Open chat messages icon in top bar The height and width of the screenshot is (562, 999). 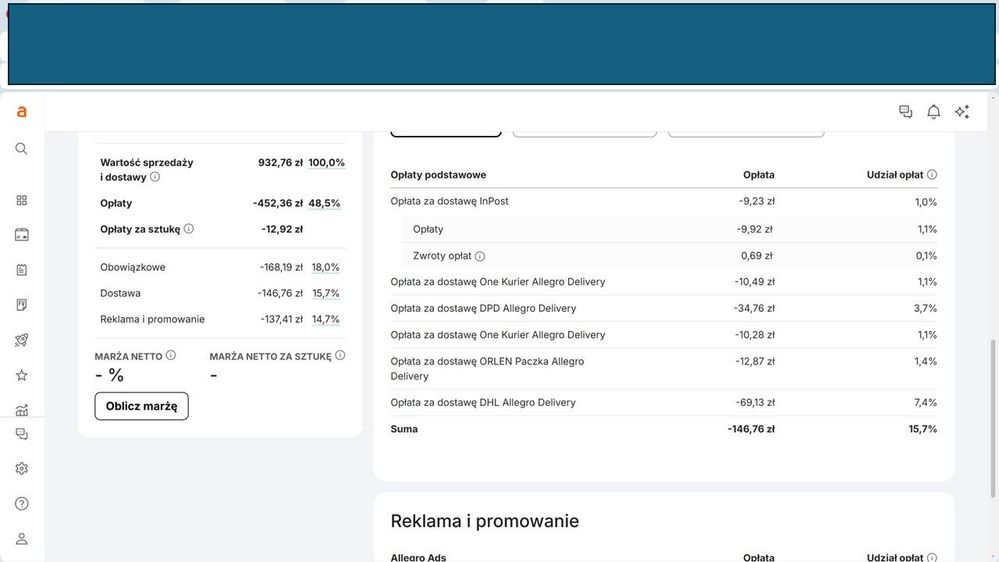[x=905, y=112]
